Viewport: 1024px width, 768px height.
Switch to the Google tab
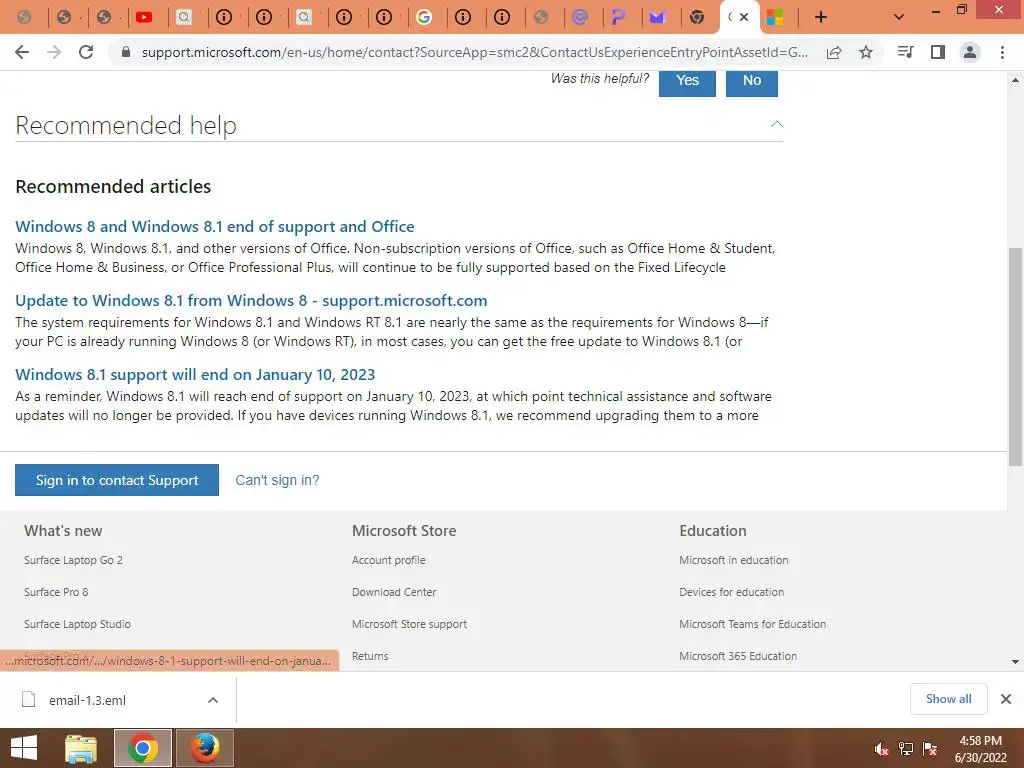click(x=424, y=18)
